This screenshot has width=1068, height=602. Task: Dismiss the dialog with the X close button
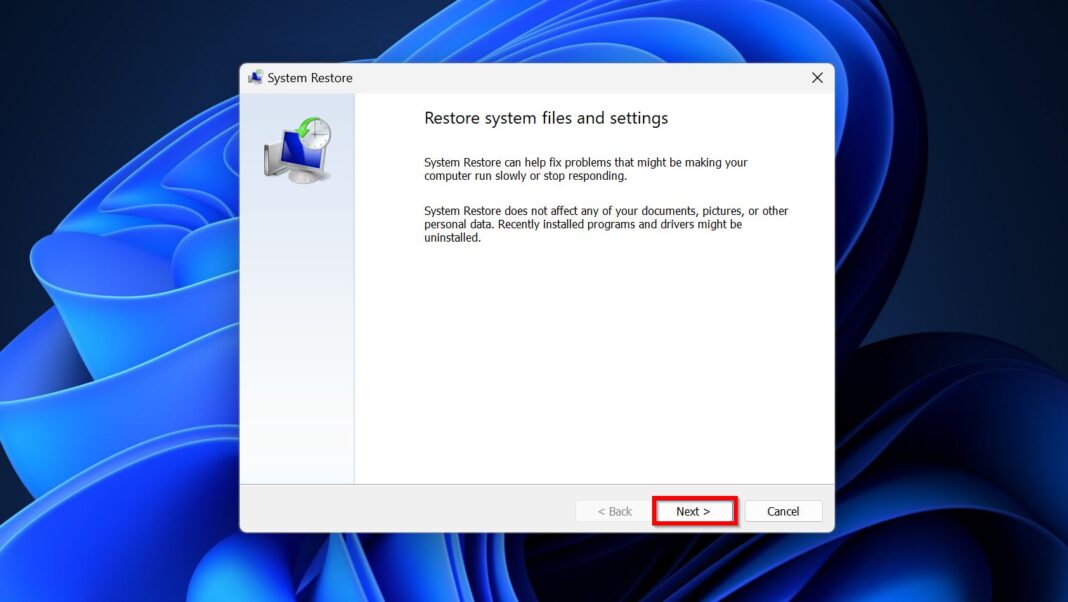[816, 77]
